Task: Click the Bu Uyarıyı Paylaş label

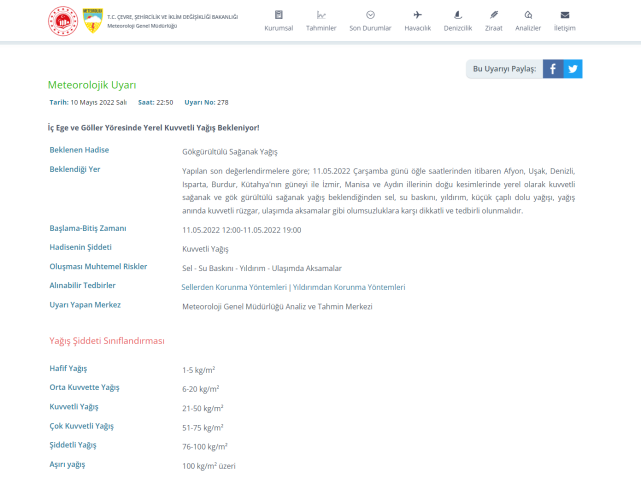Action: click(x=503, y=69)
